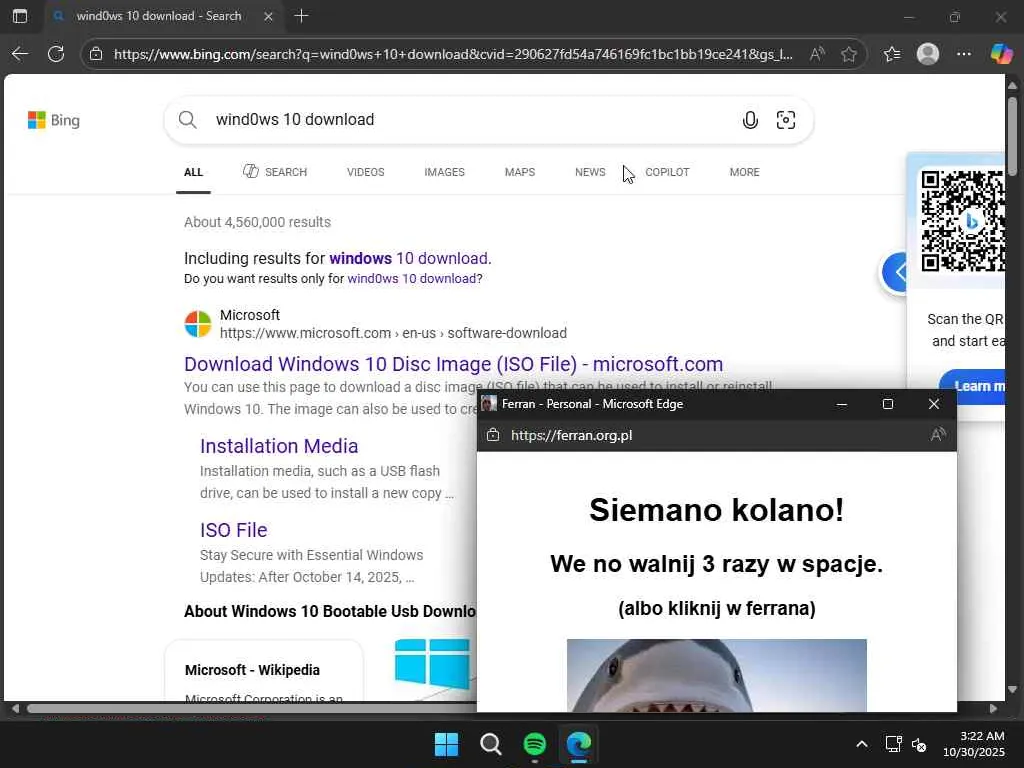Open the Favorites list icon
Screen dimensions: 1024x768
[x=891, y=54]
